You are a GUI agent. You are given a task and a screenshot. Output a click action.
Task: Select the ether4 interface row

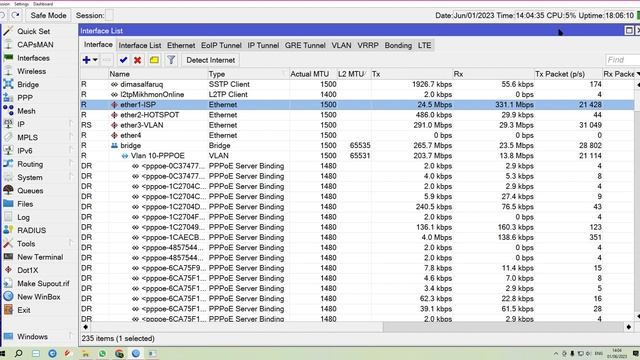click(x=357, y=135)
